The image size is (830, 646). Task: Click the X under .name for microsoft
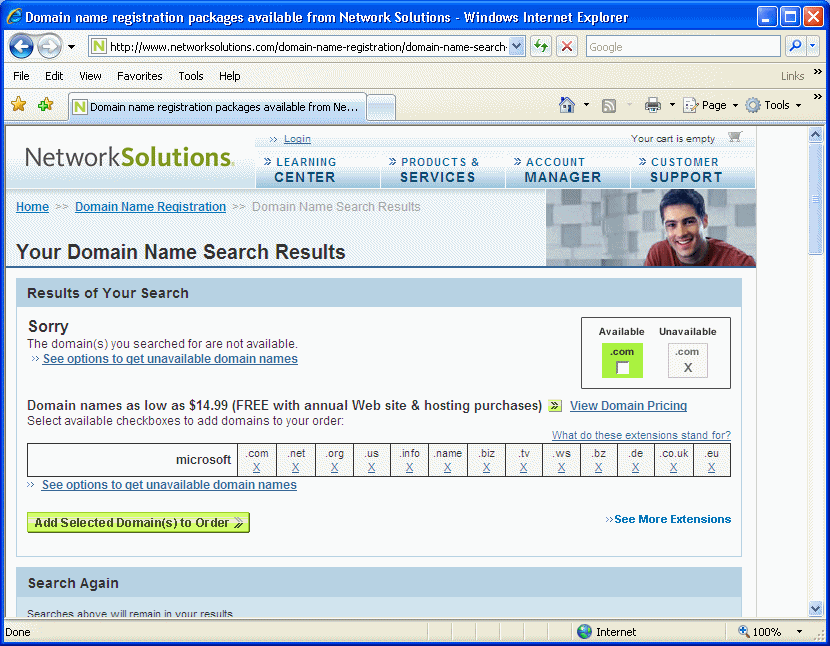tap(447, 468)
